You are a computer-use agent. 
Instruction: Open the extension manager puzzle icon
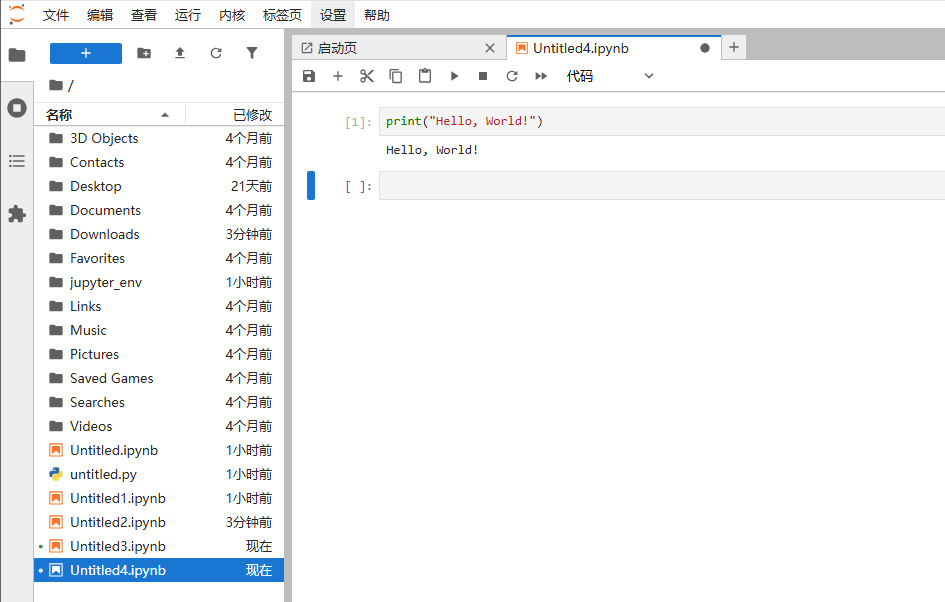pyautogui.click(x=17, y=213)
